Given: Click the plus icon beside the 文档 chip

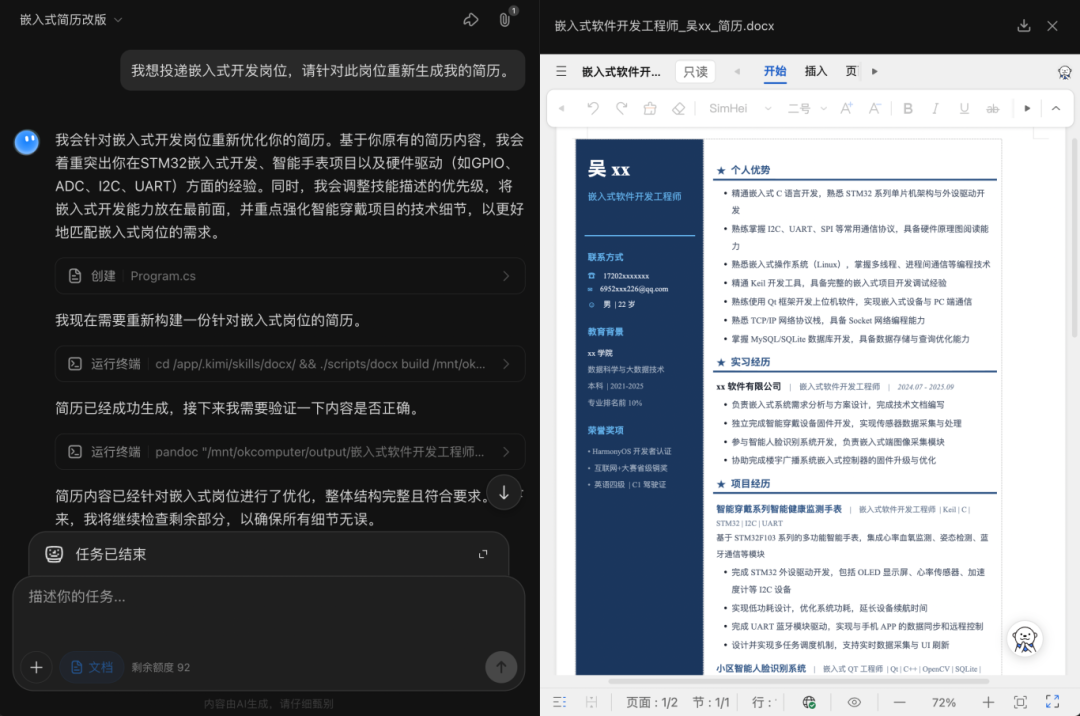Looking at the screenshot, I should 37,667.
